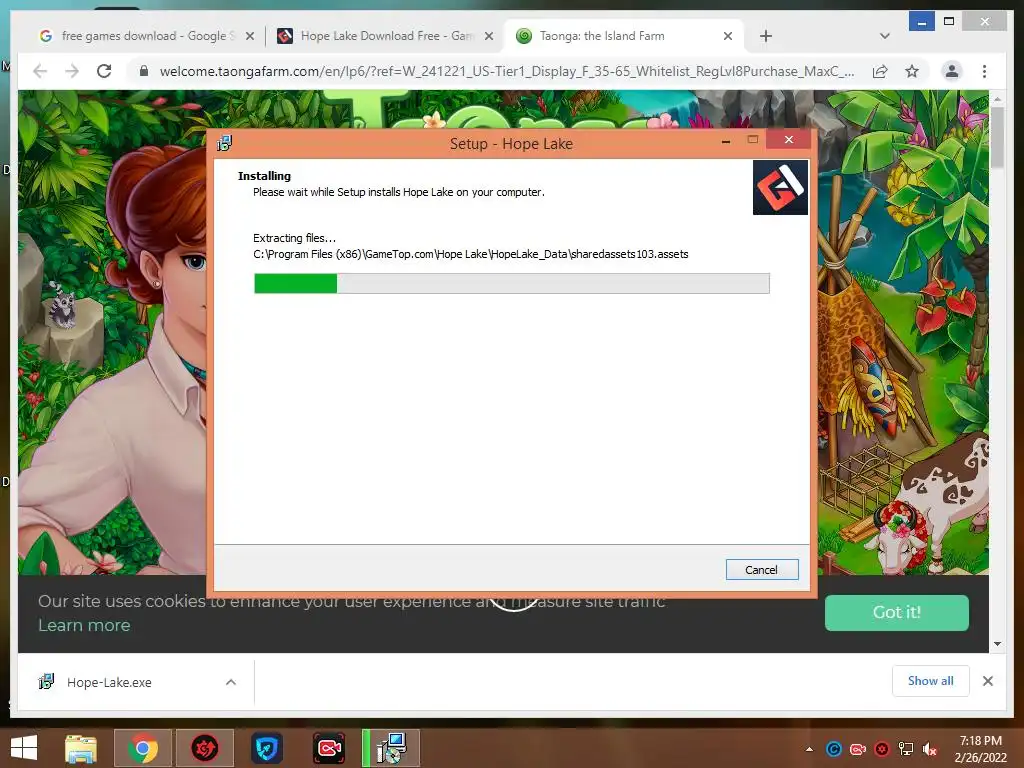View site security info via the lock icon
Image resolution: width=1024 pixels, height=768 pixels.
pos(144,71)
